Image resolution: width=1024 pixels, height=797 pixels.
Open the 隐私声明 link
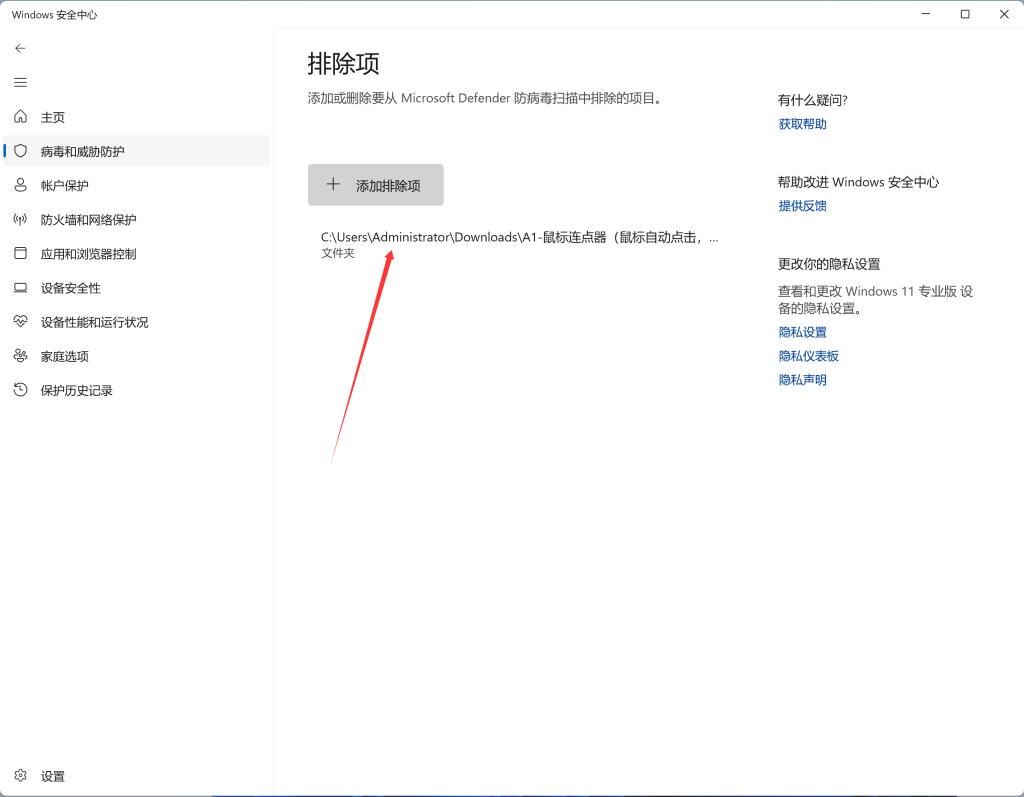pos(802,380)
